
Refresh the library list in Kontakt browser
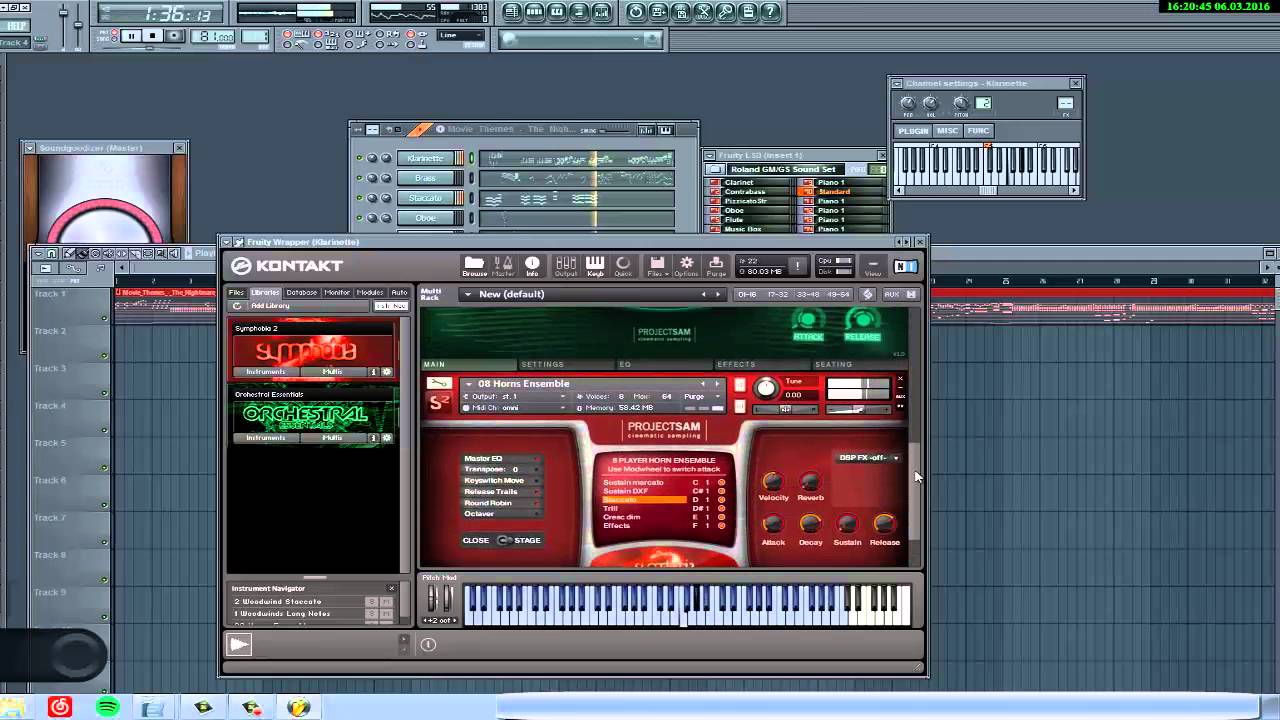(x=237, y=306)
